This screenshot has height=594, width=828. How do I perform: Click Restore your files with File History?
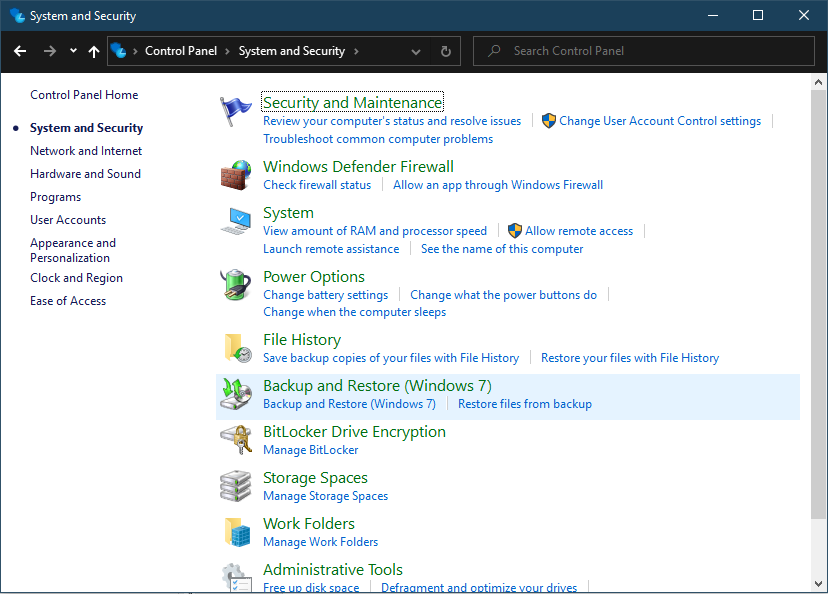pos(630,358)
